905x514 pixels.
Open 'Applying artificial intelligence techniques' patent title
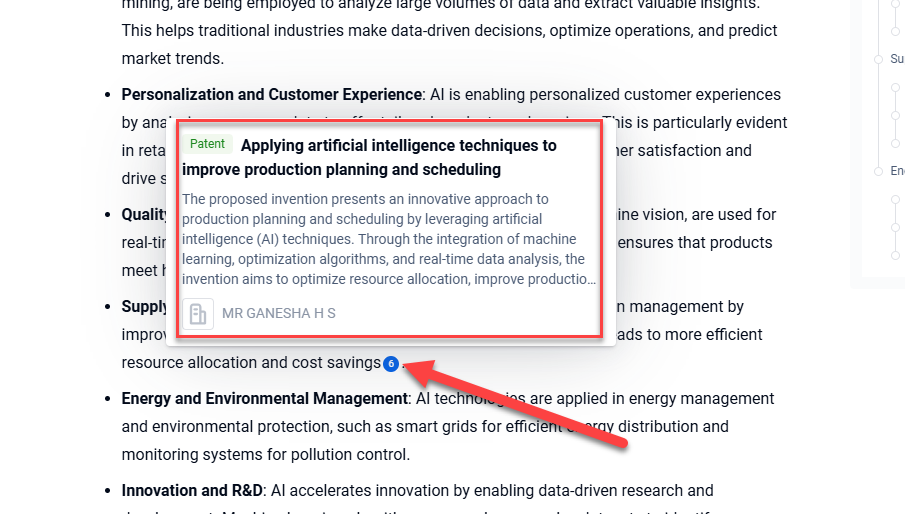(398, 146)
